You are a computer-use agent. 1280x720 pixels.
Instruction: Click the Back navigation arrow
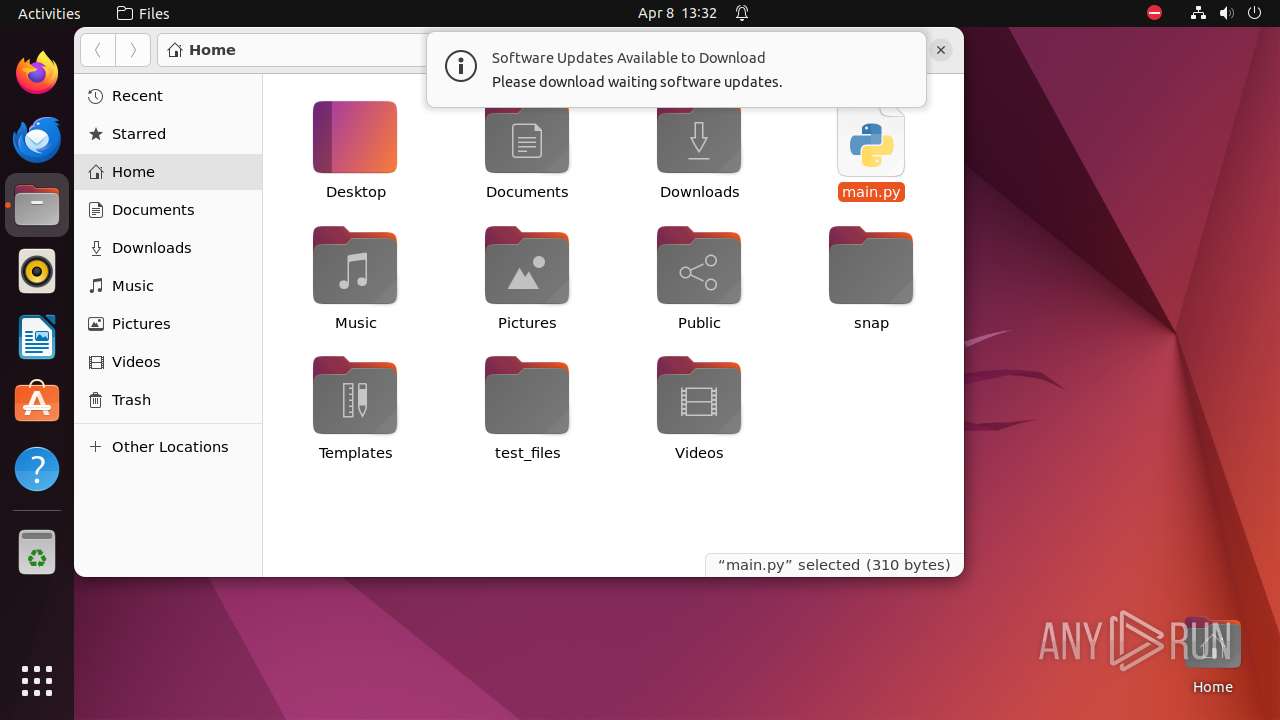coord(98,50)
